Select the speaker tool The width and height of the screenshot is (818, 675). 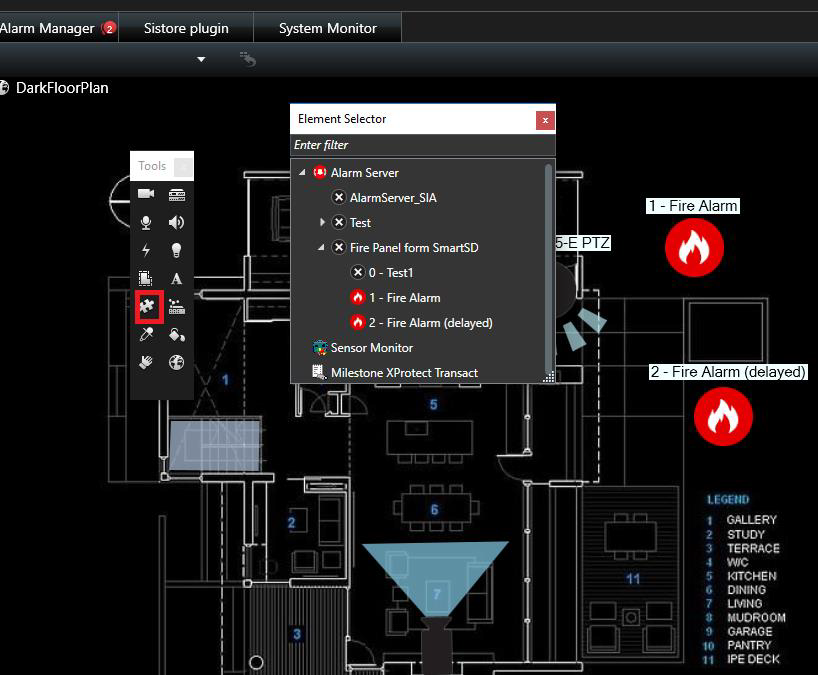pyautogui.click(x=176, y=222)
